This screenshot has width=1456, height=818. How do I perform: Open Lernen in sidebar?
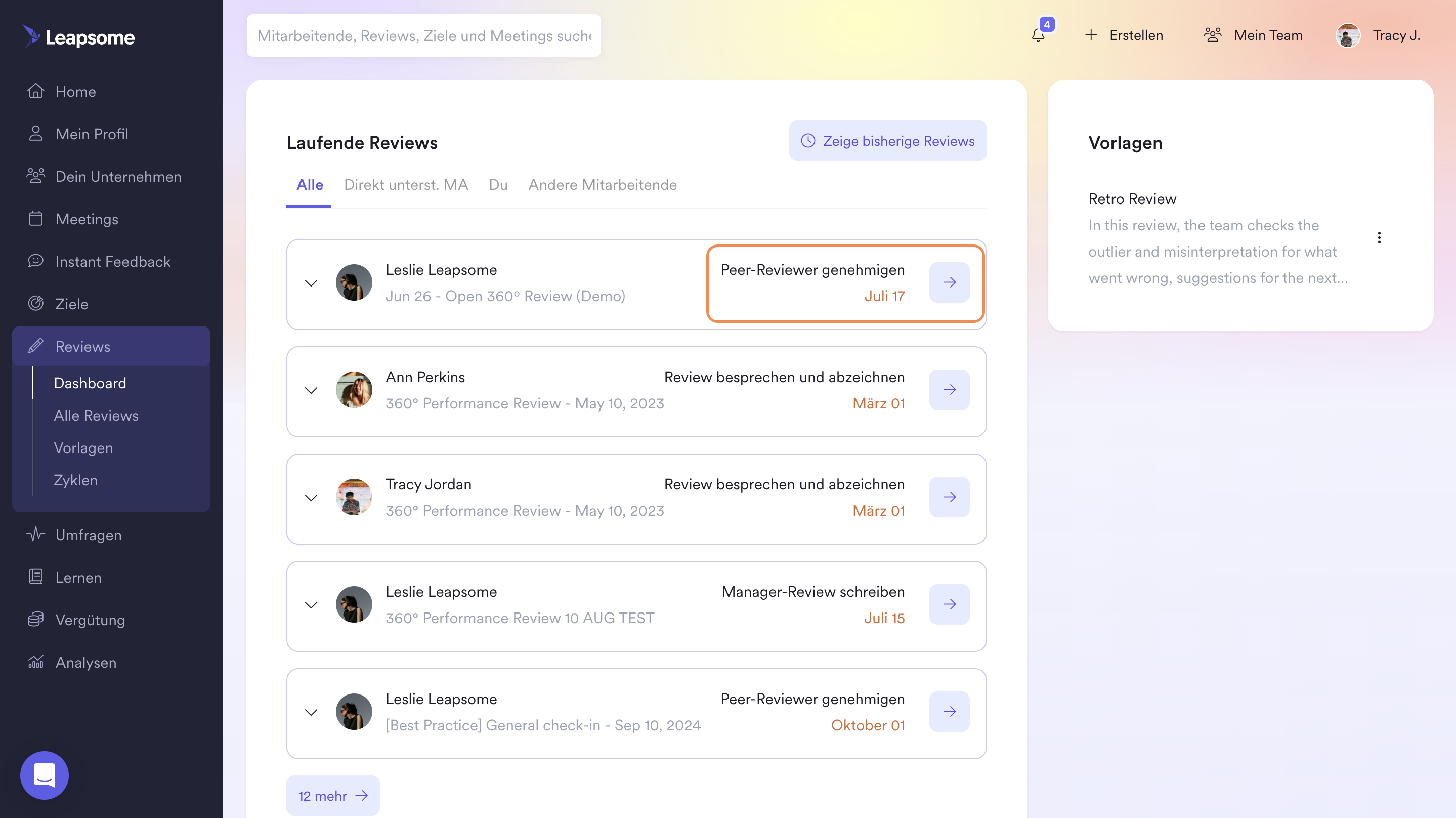(x=78, y=577)
